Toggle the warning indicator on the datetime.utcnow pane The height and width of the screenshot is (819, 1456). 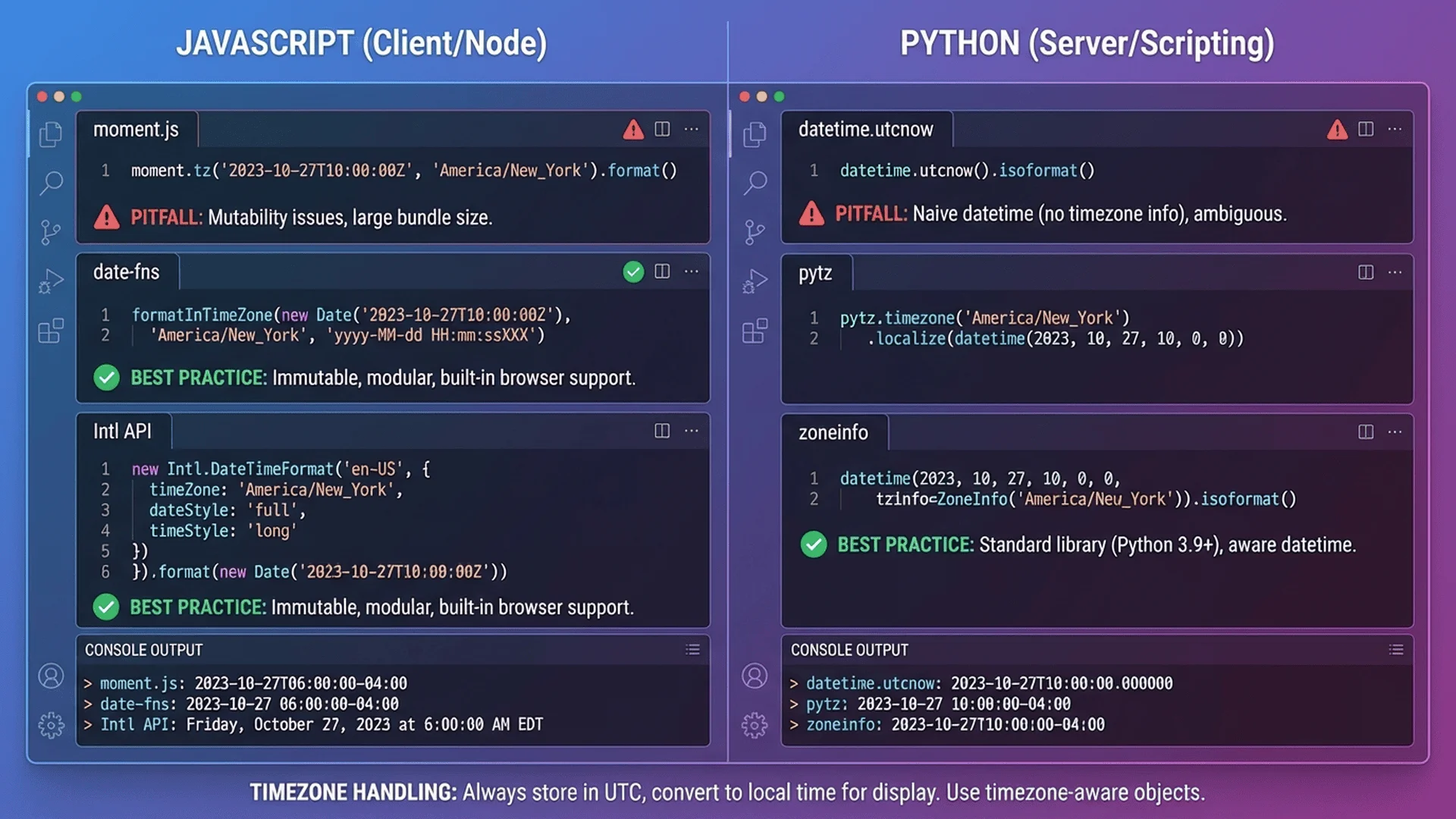tap(1336, 130)
